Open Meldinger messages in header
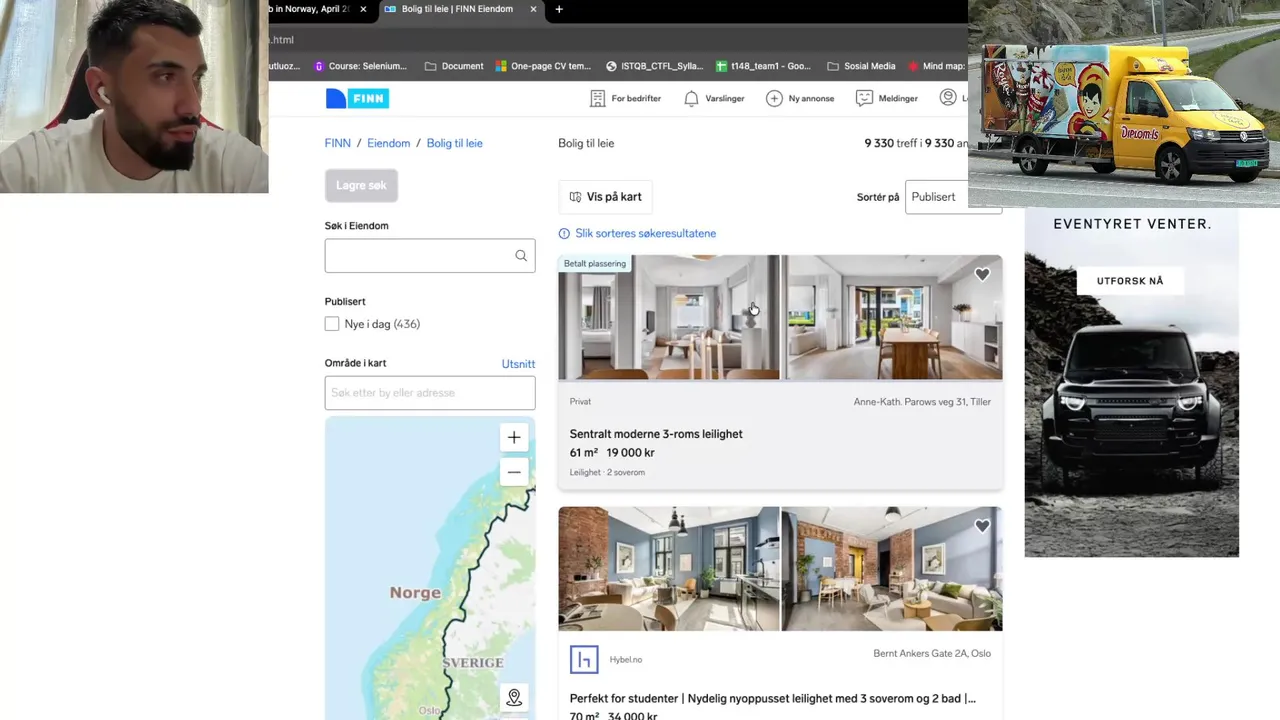The height and width of the screenshot is (720, 1280). click(x=887, y=98)
